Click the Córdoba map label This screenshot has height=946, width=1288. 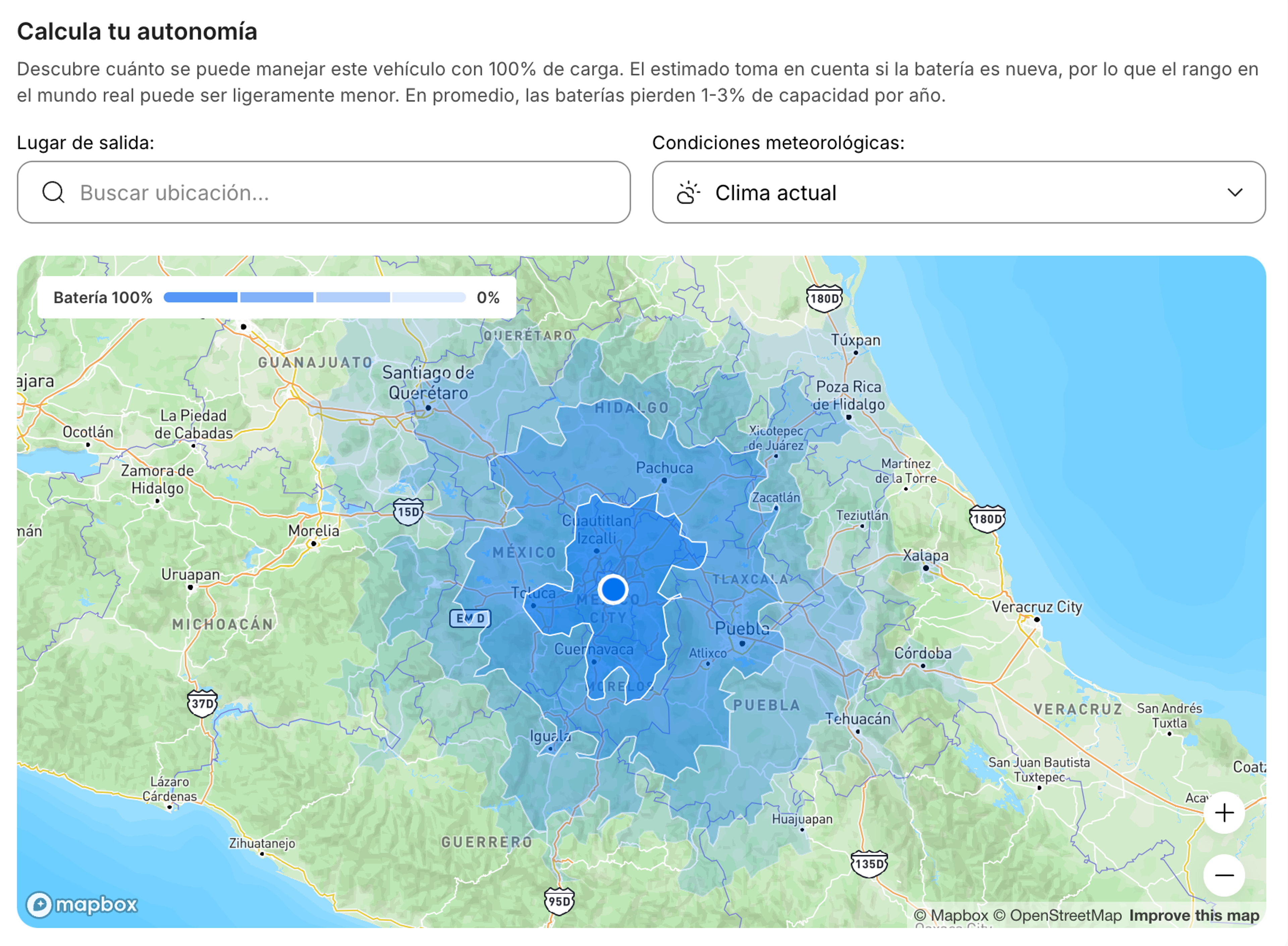click(923, 653)
